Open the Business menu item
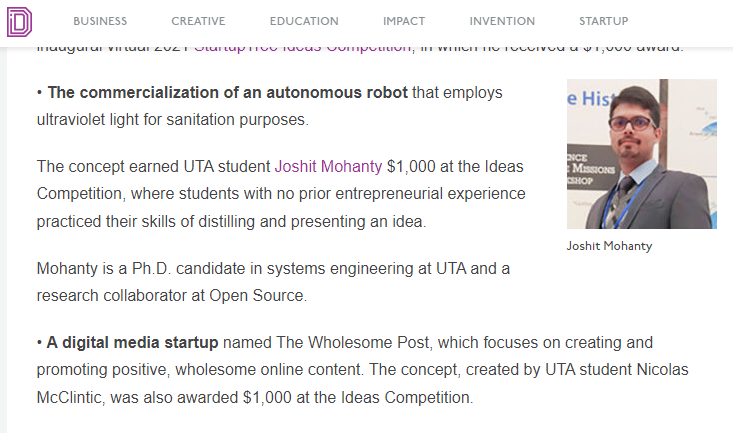Image resolution: width=733 pixels, height=433 pixels. point(100,21)
